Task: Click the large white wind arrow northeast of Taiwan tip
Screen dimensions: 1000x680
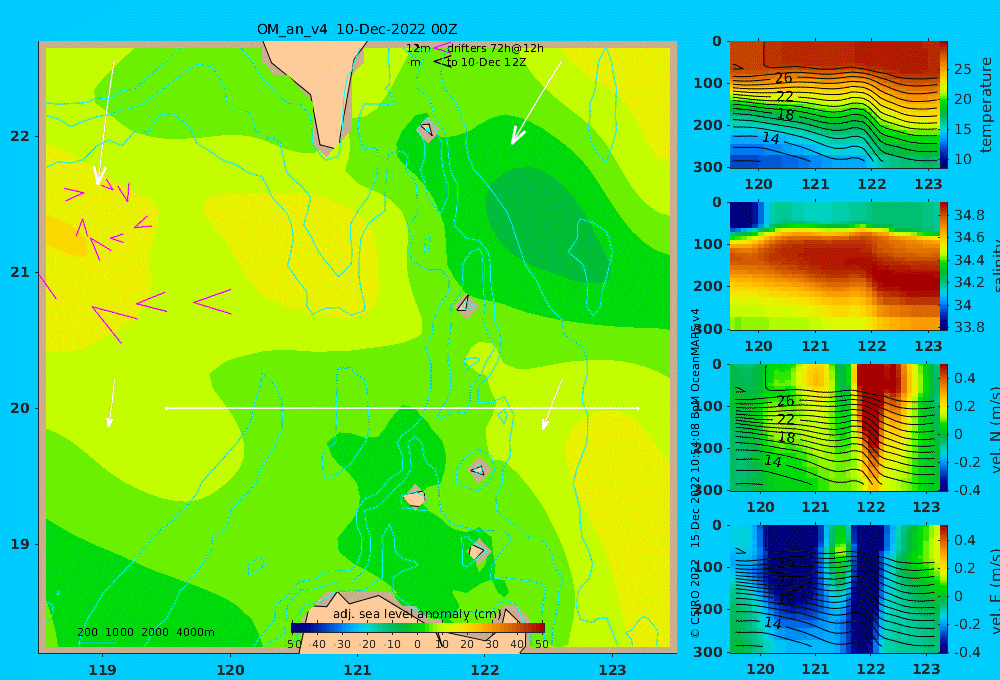Action: click(x=536, y=103)
